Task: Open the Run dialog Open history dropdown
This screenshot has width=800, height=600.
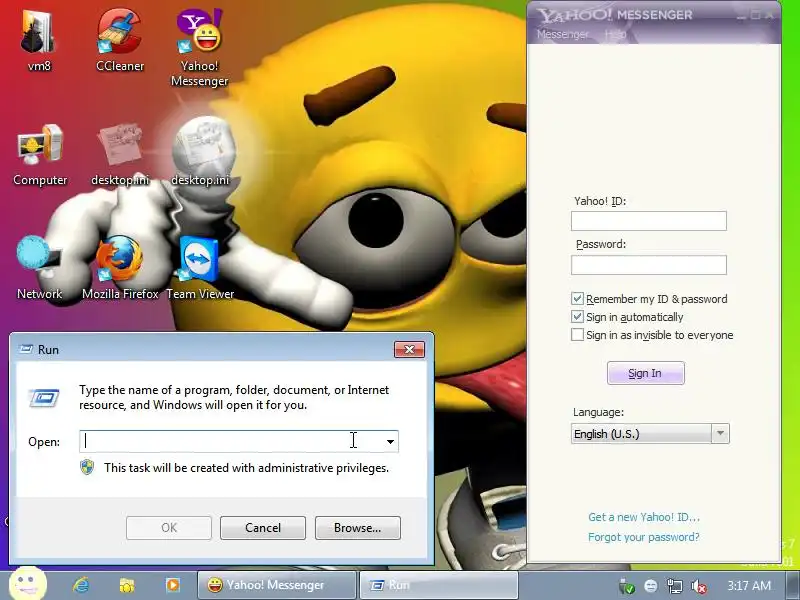Action: click(x=390, y=441)
